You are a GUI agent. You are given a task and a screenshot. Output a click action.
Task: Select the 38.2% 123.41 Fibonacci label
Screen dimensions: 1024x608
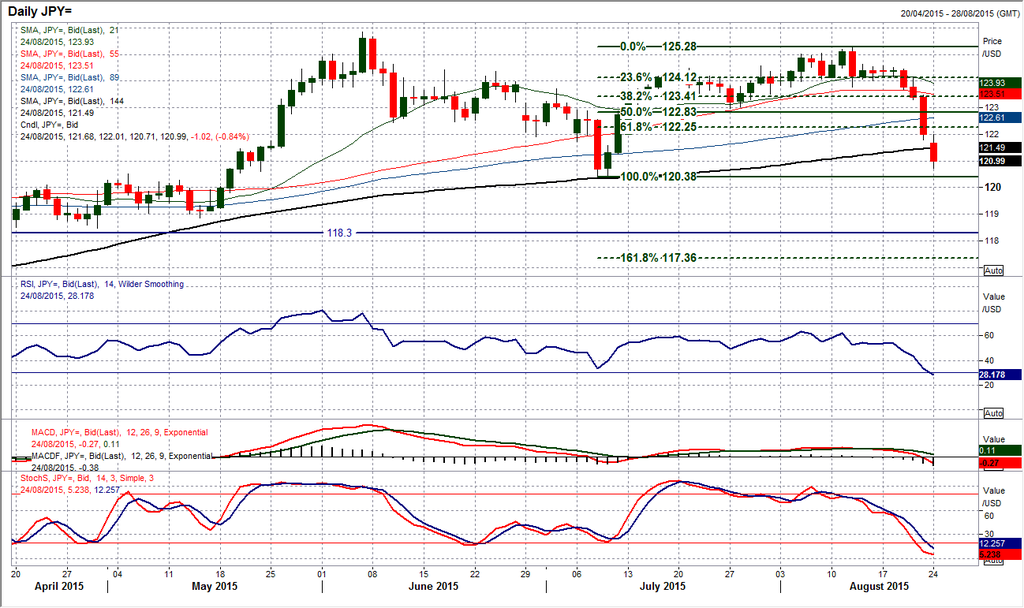pyautogui.click(x=658, y=96)
